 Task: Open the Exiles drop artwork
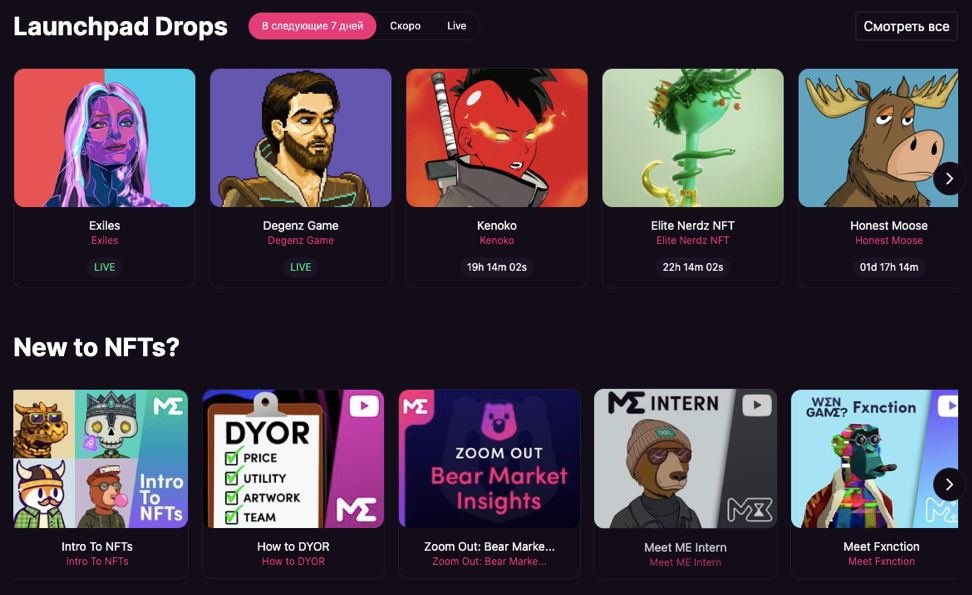click(x=105, y=138)
